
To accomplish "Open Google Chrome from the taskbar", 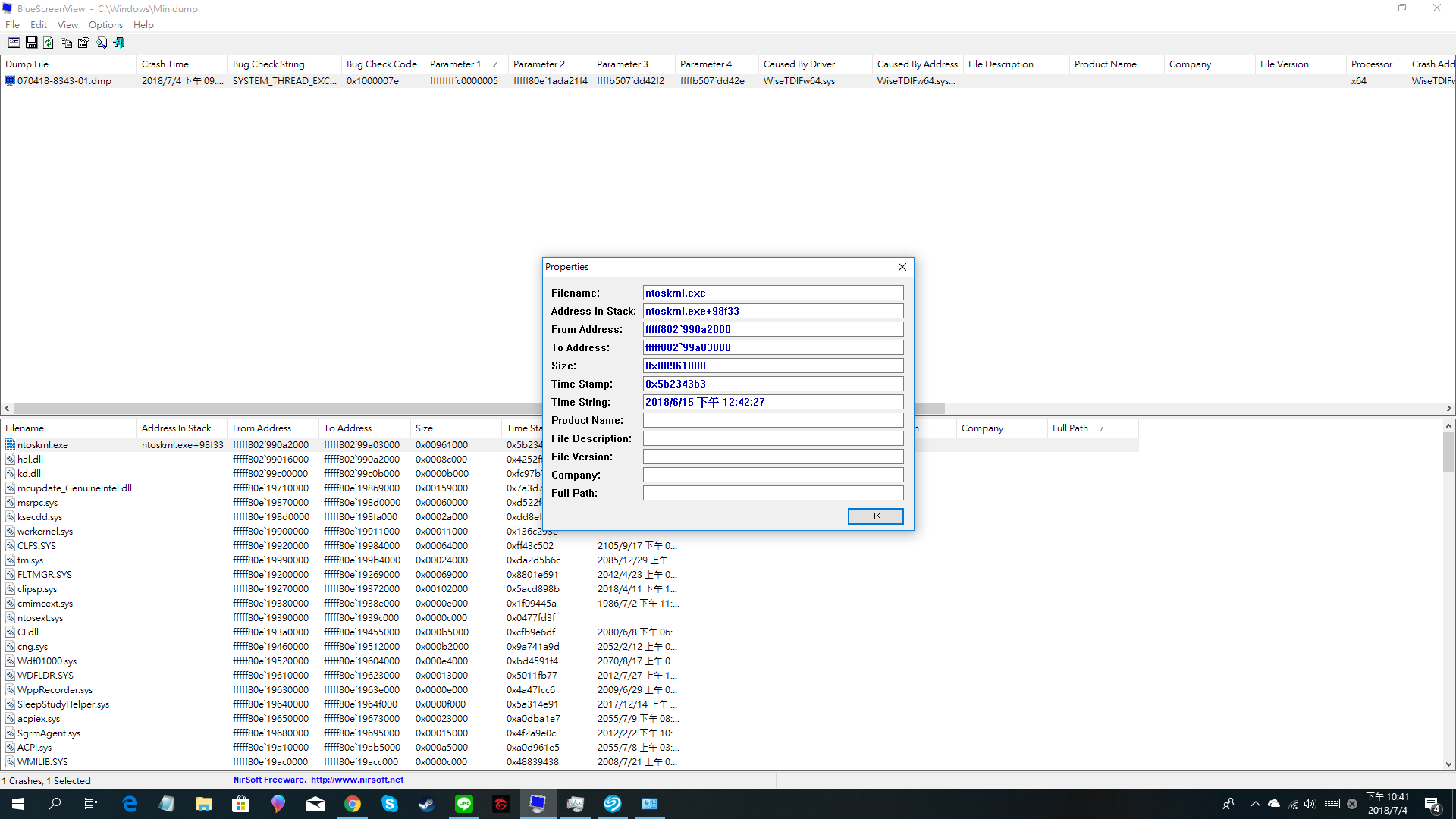I will (353, 804).
